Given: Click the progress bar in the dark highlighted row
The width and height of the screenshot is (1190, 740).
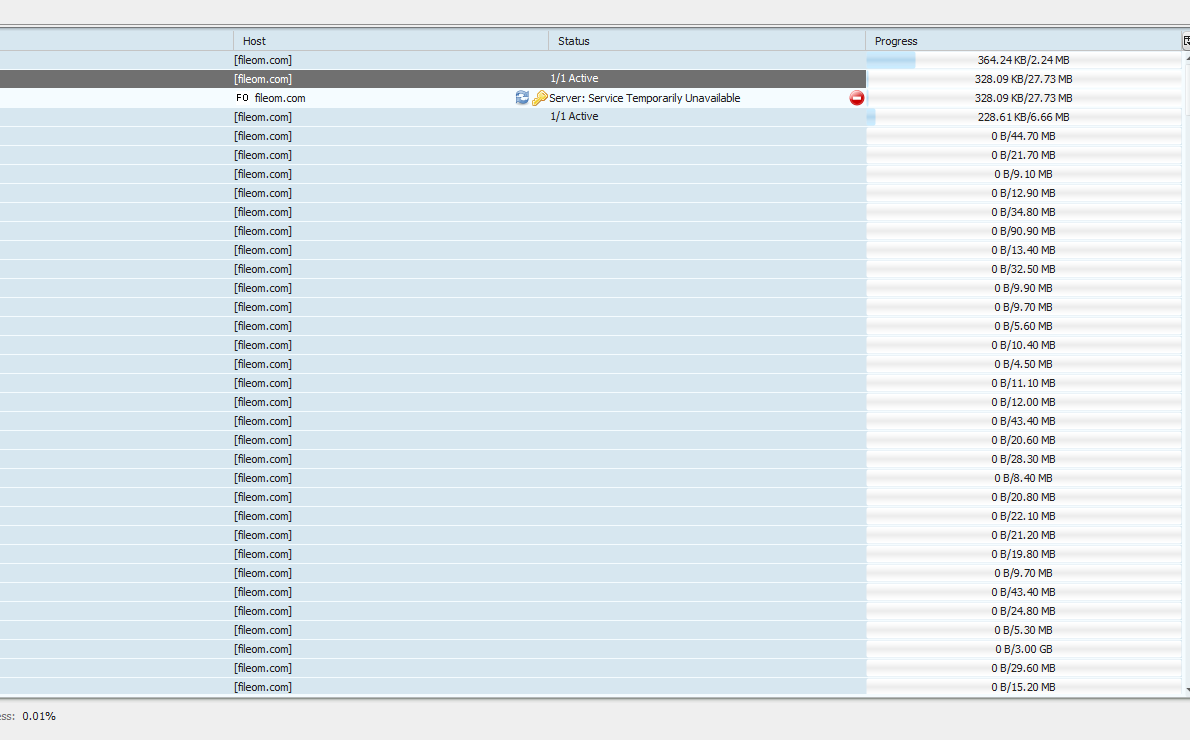Looking at the screenshot, I should point(1024,79).
